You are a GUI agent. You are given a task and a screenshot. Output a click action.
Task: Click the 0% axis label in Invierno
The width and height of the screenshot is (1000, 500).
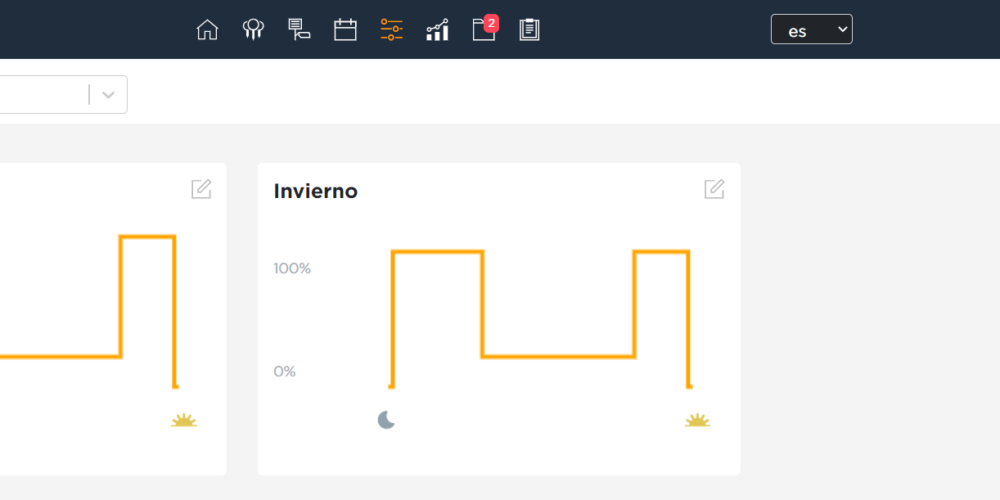[285, 371]
